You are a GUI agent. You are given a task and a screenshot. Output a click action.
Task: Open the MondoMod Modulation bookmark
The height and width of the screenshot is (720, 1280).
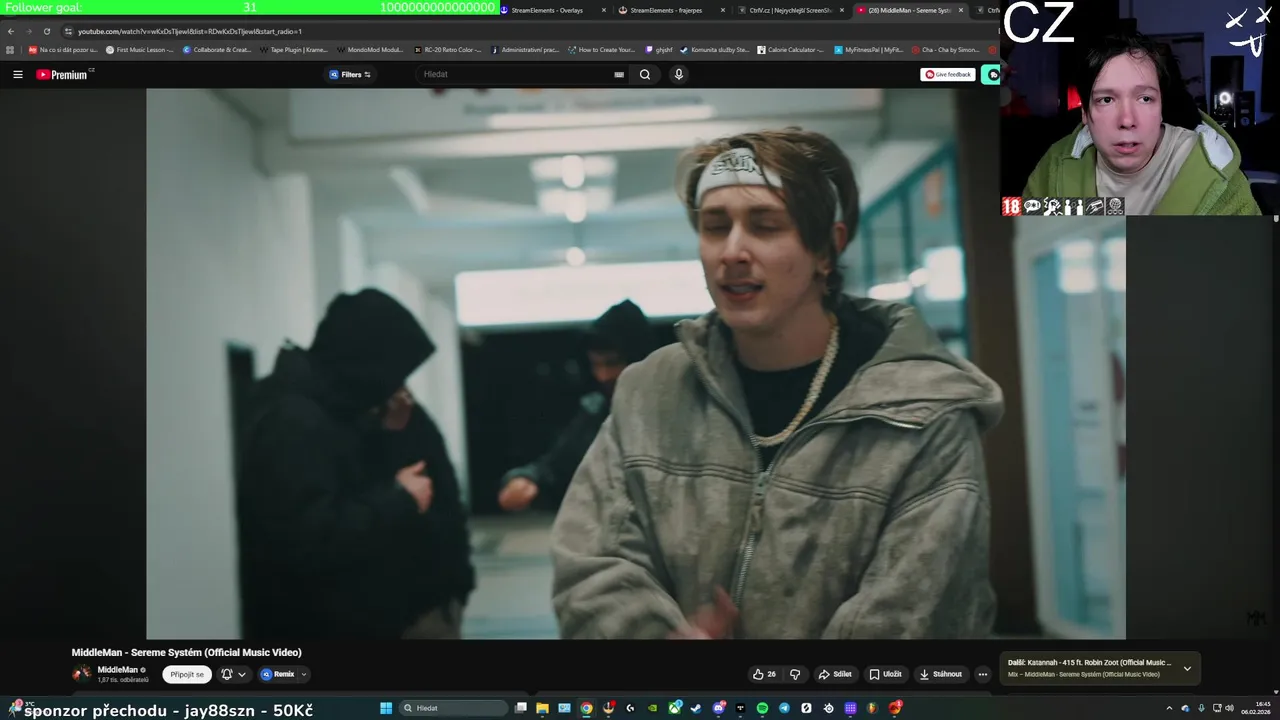point(370,49)
